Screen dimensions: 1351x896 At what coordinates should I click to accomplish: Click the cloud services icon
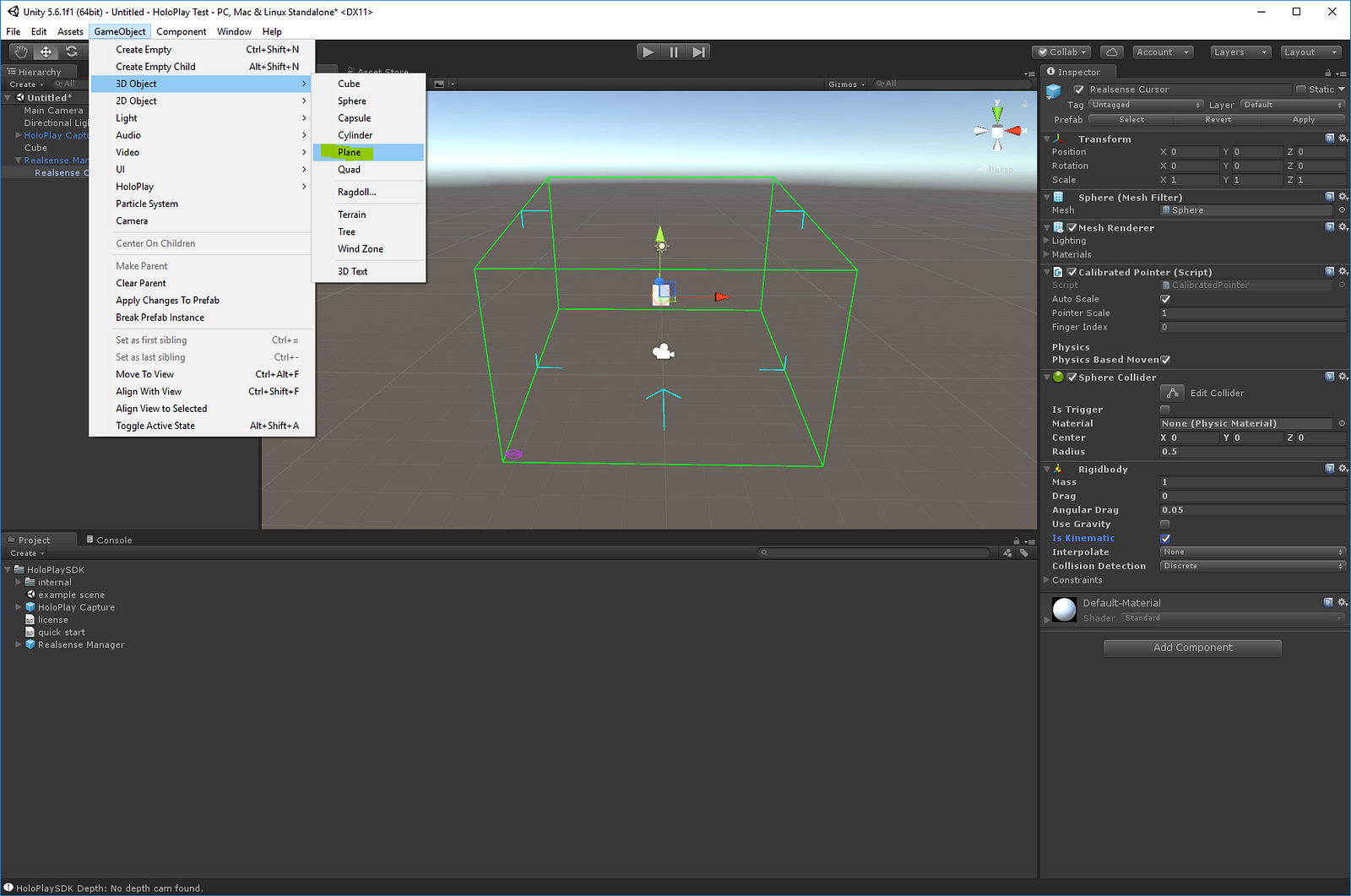[1112, 52]
